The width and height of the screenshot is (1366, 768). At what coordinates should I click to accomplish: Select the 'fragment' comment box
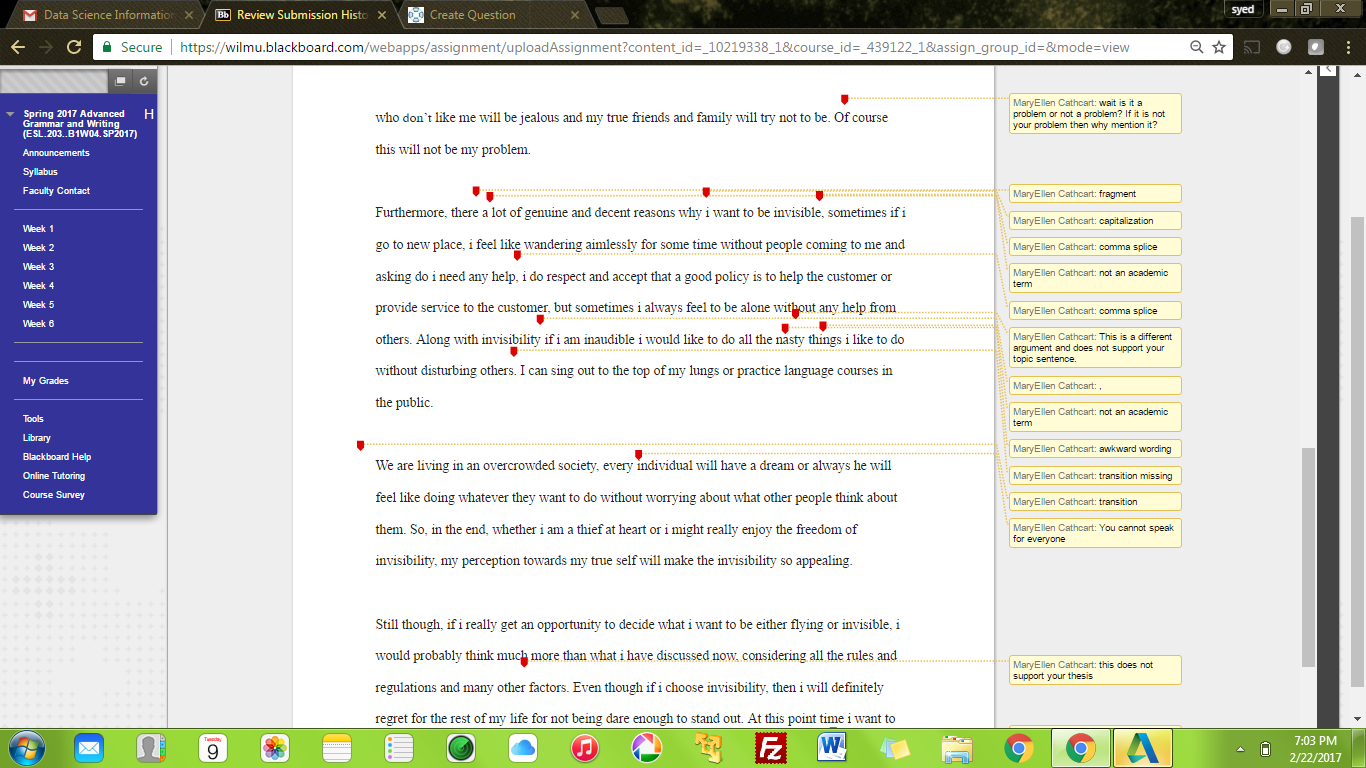tap(1095, 194)
